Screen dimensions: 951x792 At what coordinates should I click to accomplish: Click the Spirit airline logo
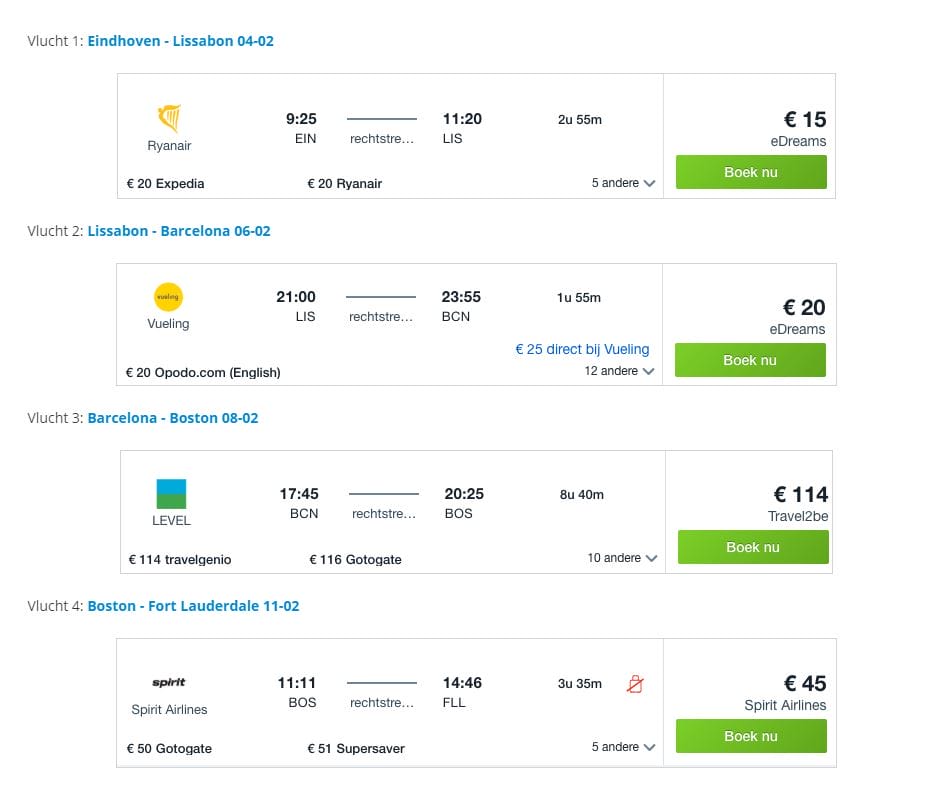click(169, 683)
